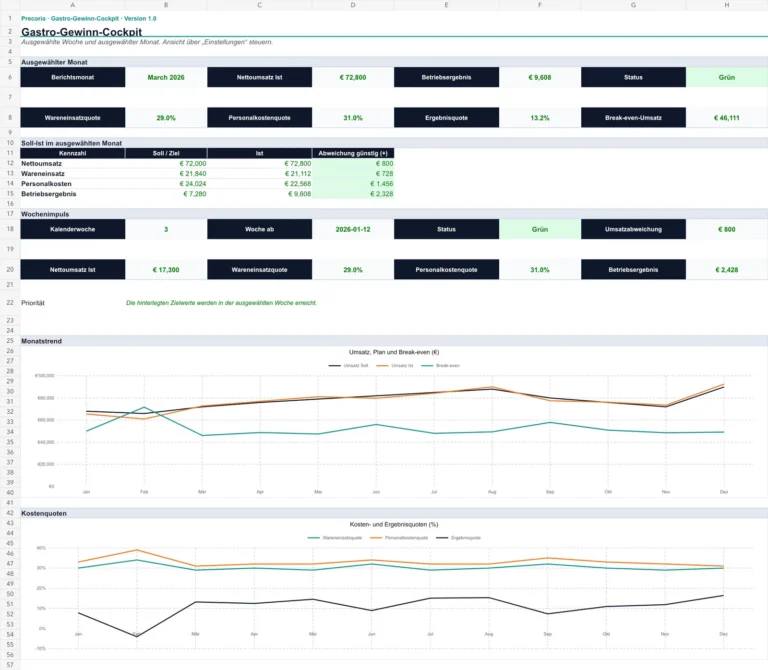768x670 pixels.
Task: Click the '€ 72,000' Soll value
Action: [166, 164]
